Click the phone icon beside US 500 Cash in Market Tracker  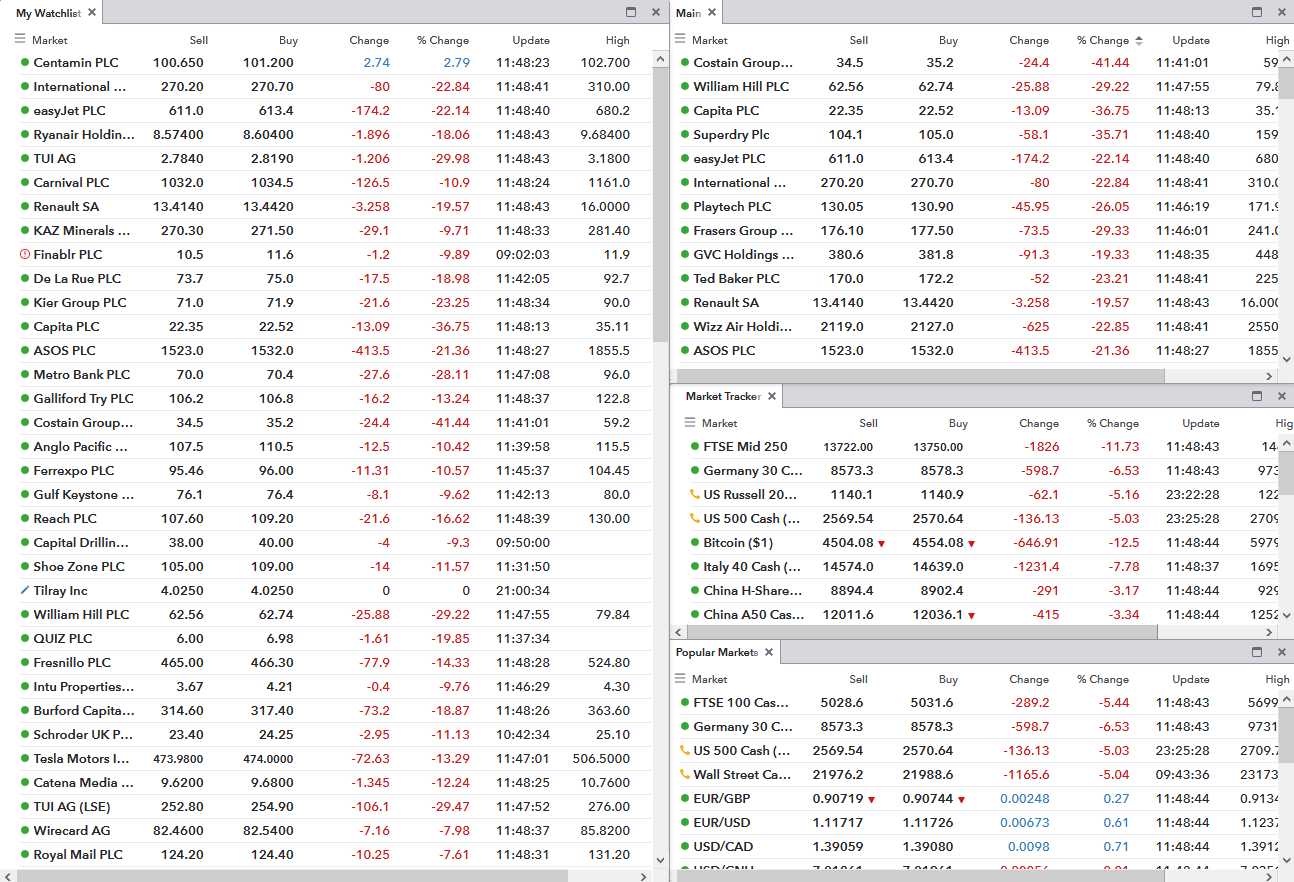(x=695, y=519)
